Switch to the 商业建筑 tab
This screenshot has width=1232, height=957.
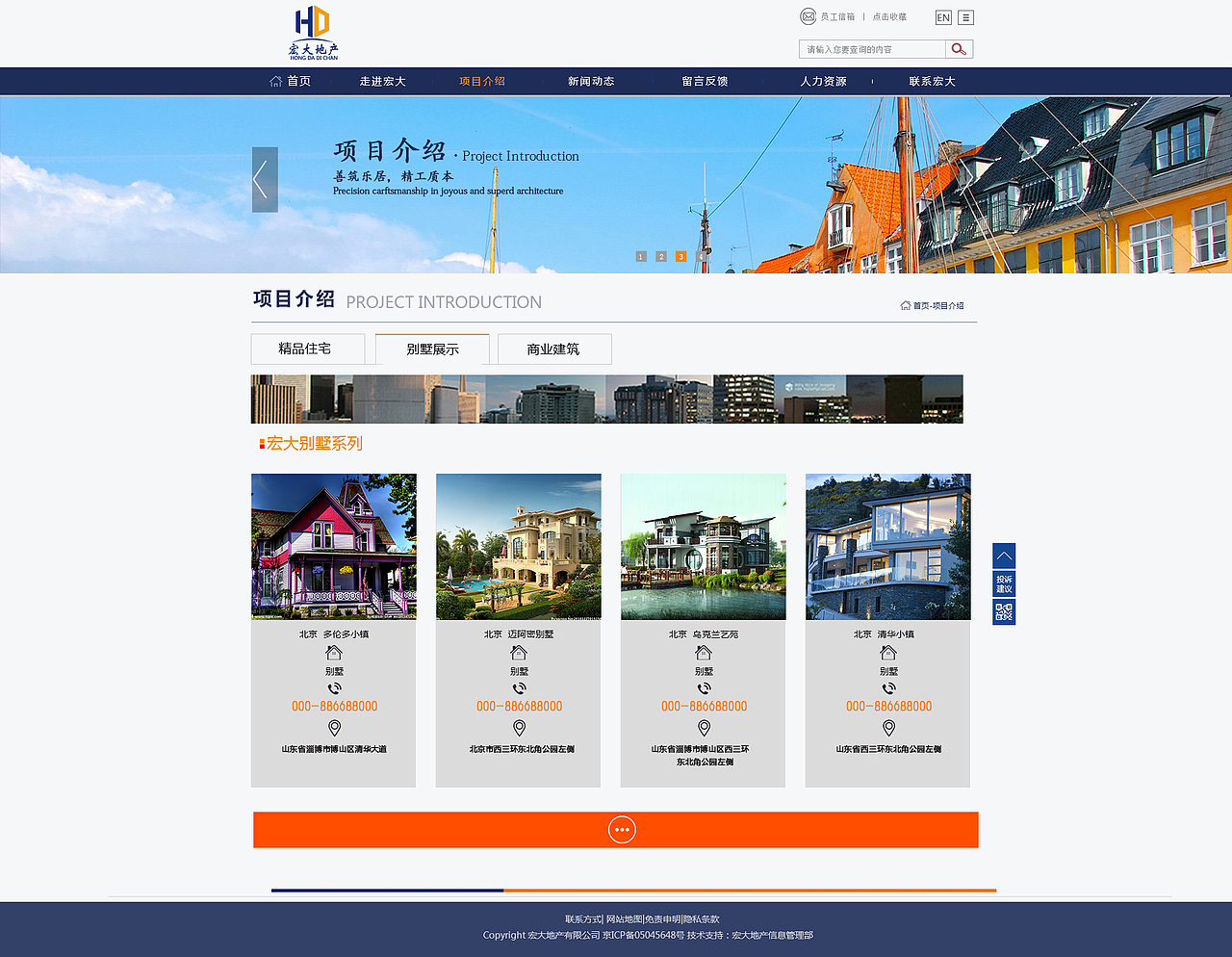click(554, 349)
